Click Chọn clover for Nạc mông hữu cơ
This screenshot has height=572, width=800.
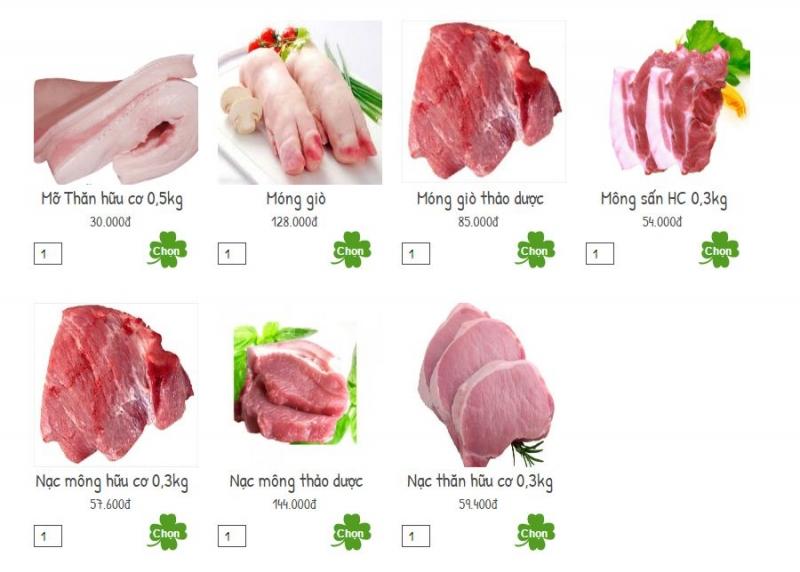(x=167, y=532)
